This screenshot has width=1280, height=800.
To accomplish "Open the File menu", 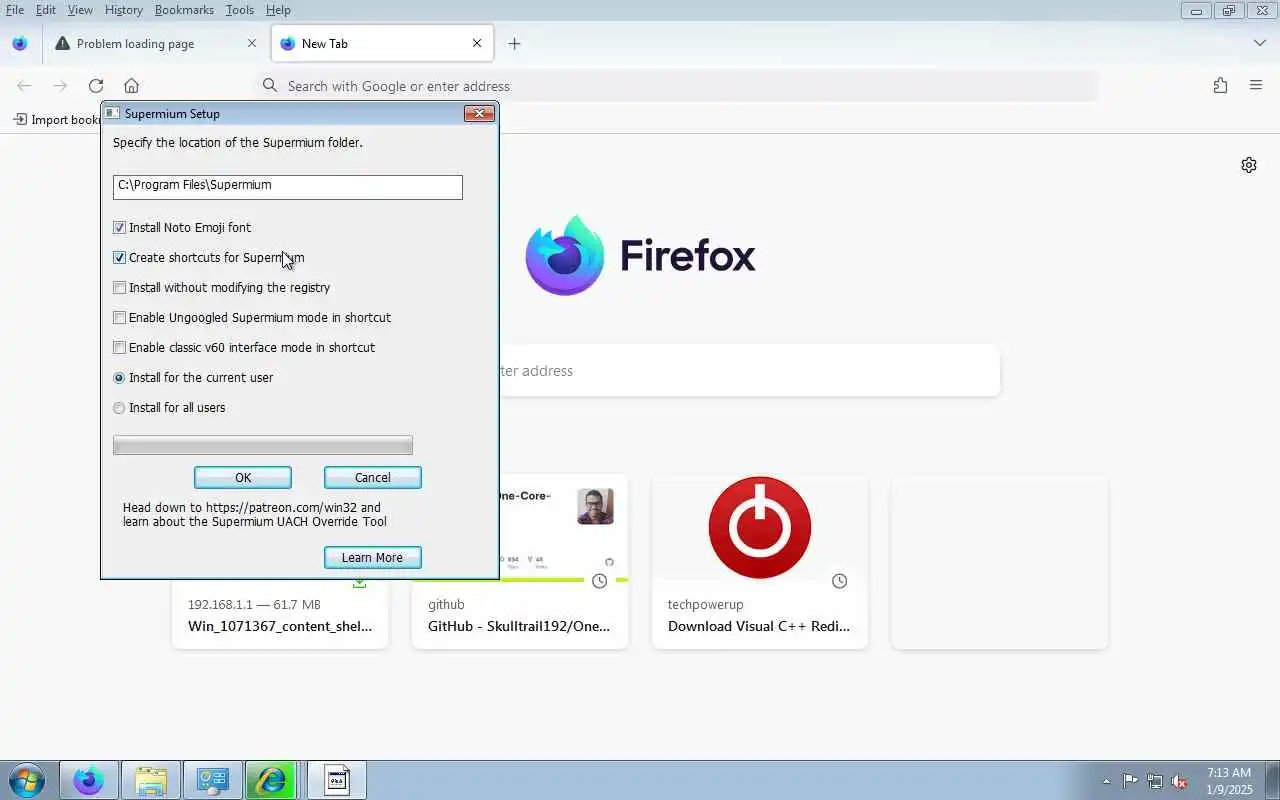I will point(15,10).
